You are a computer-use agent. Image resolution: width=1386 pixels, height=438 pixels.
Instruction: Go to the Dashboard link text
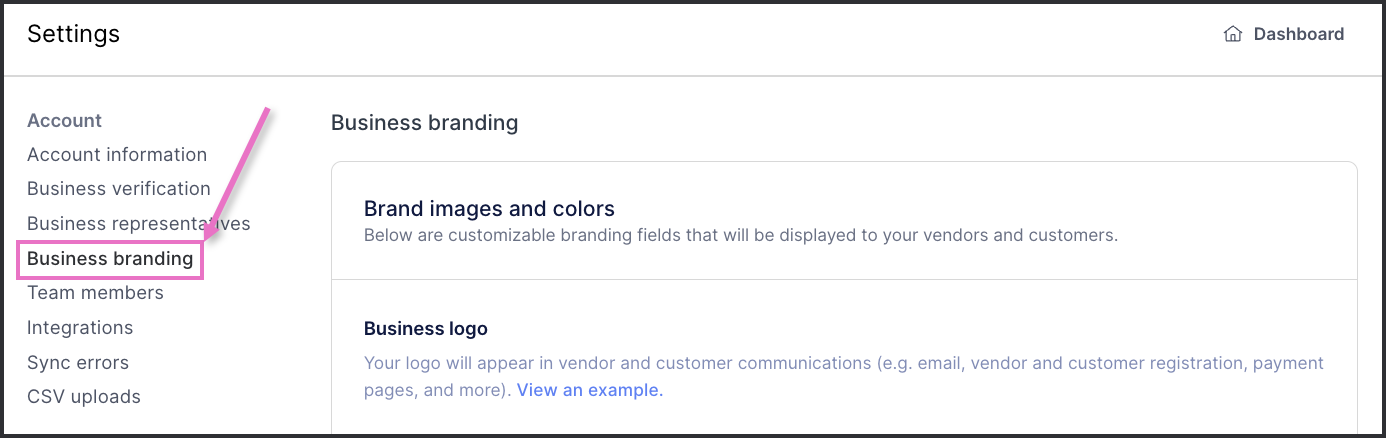point(1298,34)
